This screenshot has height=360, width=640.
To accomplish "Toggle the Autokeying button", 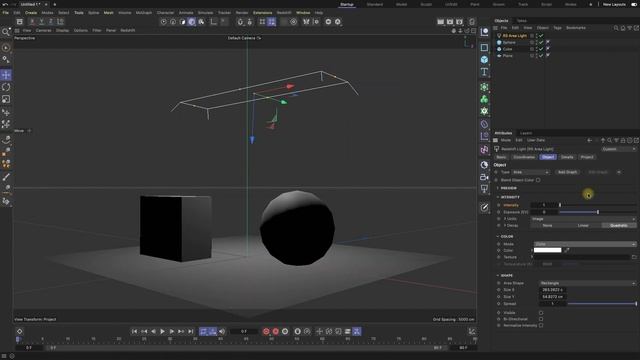I will pyautogui.click(x=276, y=331).
